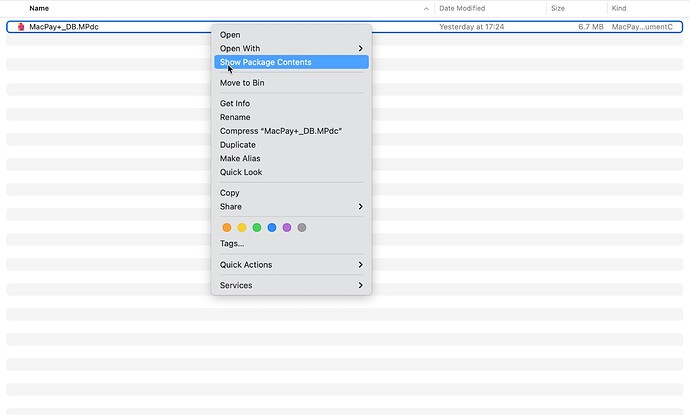
Task: Apply the green color tag
Action: pos(257,228)
